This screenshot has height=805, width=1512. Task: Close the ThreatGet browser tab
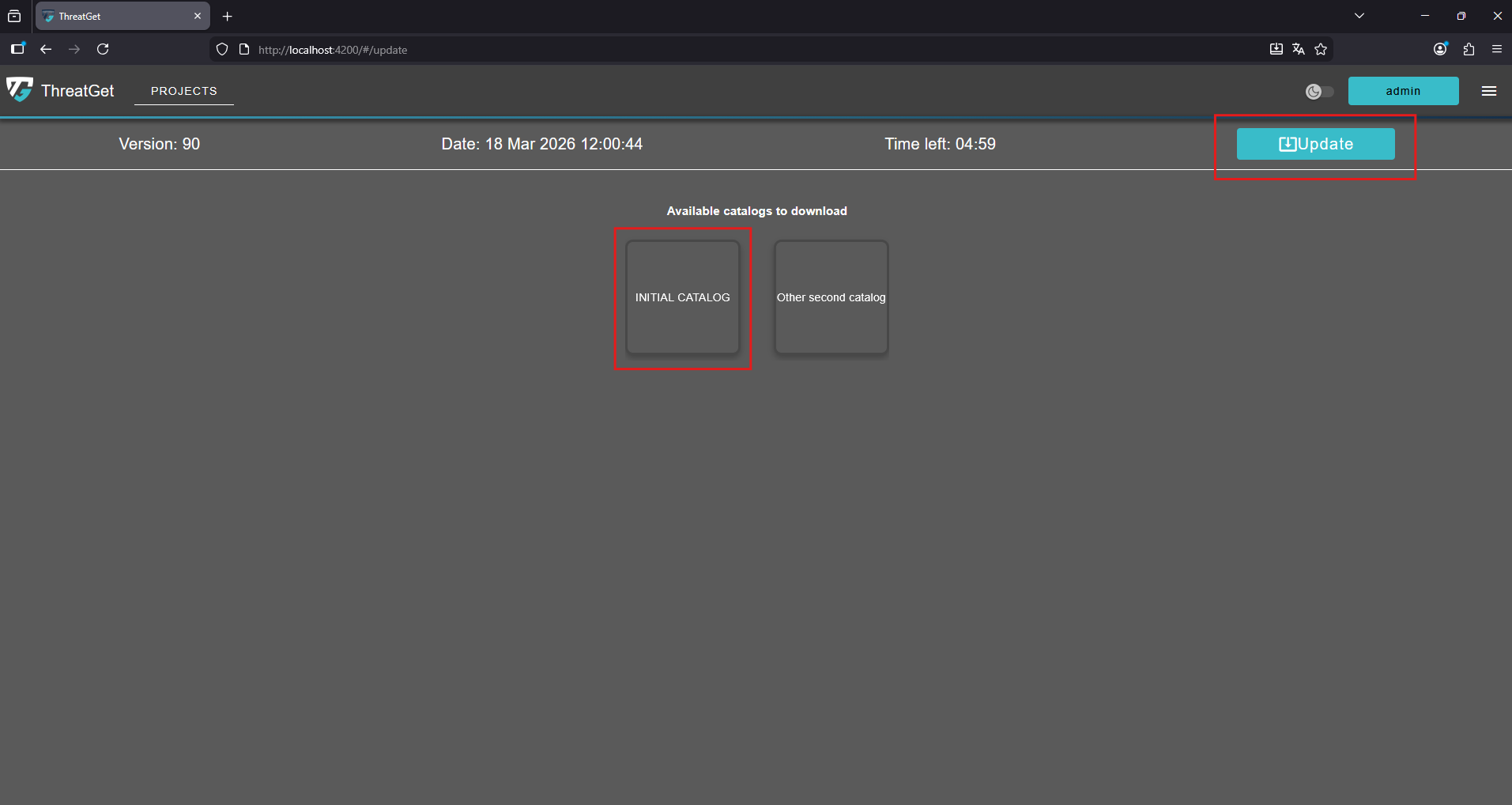(198, 16)
